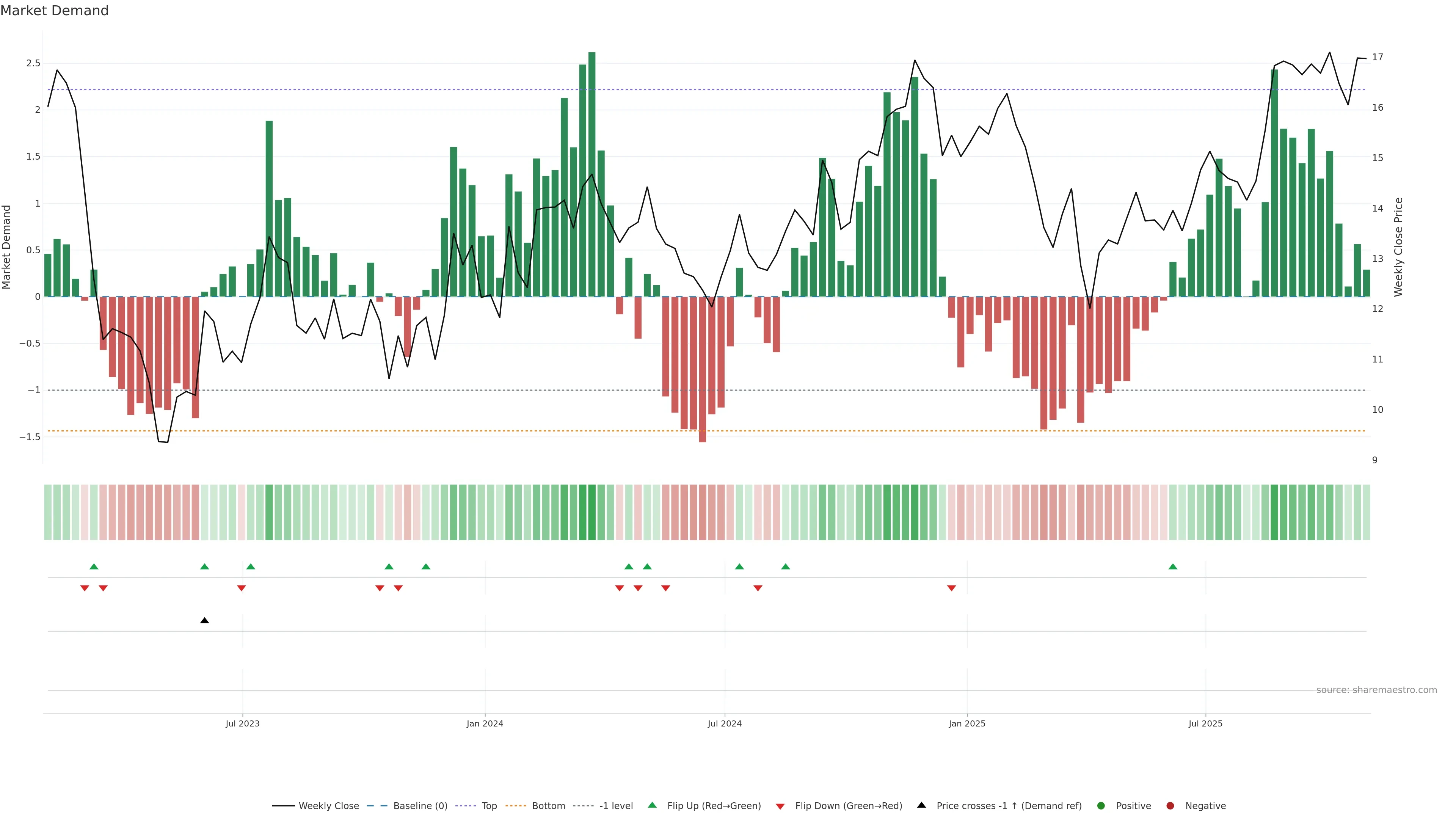Click the Market Demand chart title
This screenshot has height=819, width=1456.
click(54, 11)
